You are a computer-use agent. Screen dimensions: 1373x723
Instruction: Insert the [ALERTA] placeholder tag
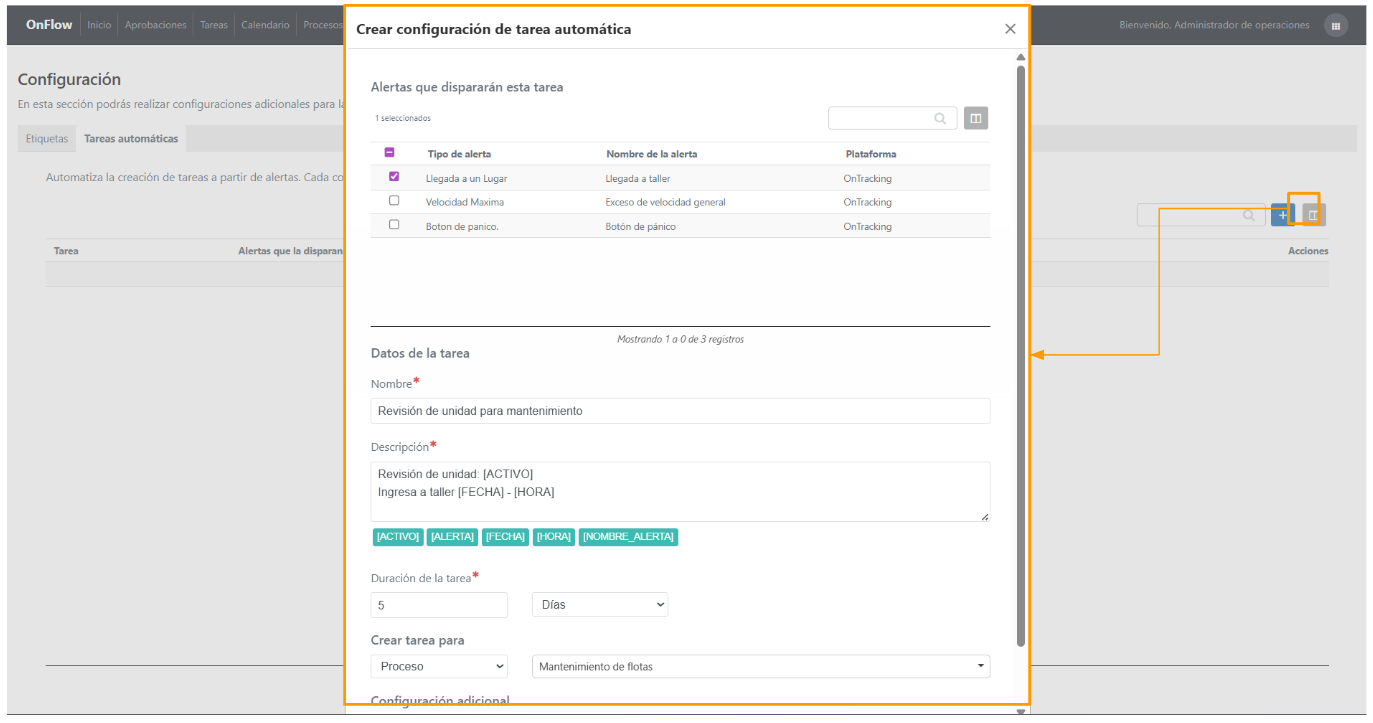pos(452,537)
